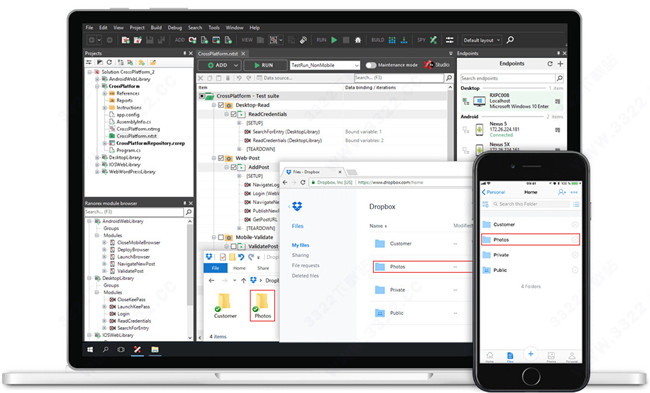Open File Explorer from the taskbar
The width and height of the screenshot is (650, 393).
pyautogui.click(x=155, y=350)
